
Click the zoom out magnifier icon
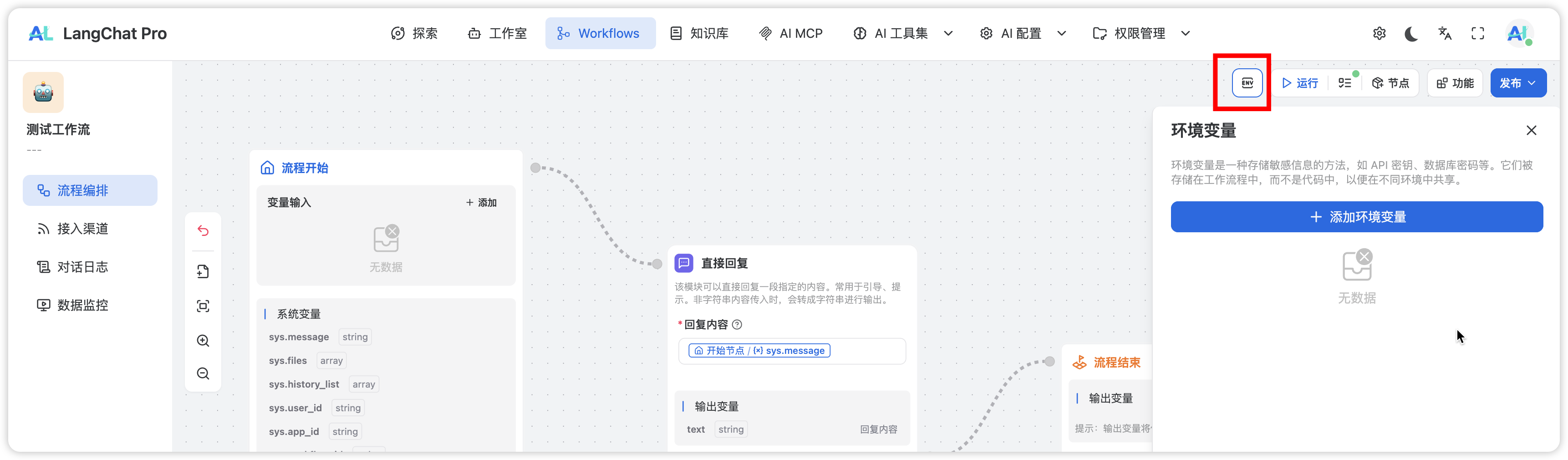tap(204, 373)
